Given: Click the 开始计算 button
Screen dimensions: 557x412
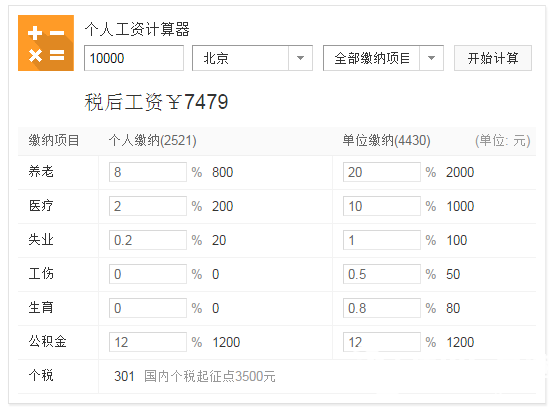Looking at the screenshot, I should (493, 58).
